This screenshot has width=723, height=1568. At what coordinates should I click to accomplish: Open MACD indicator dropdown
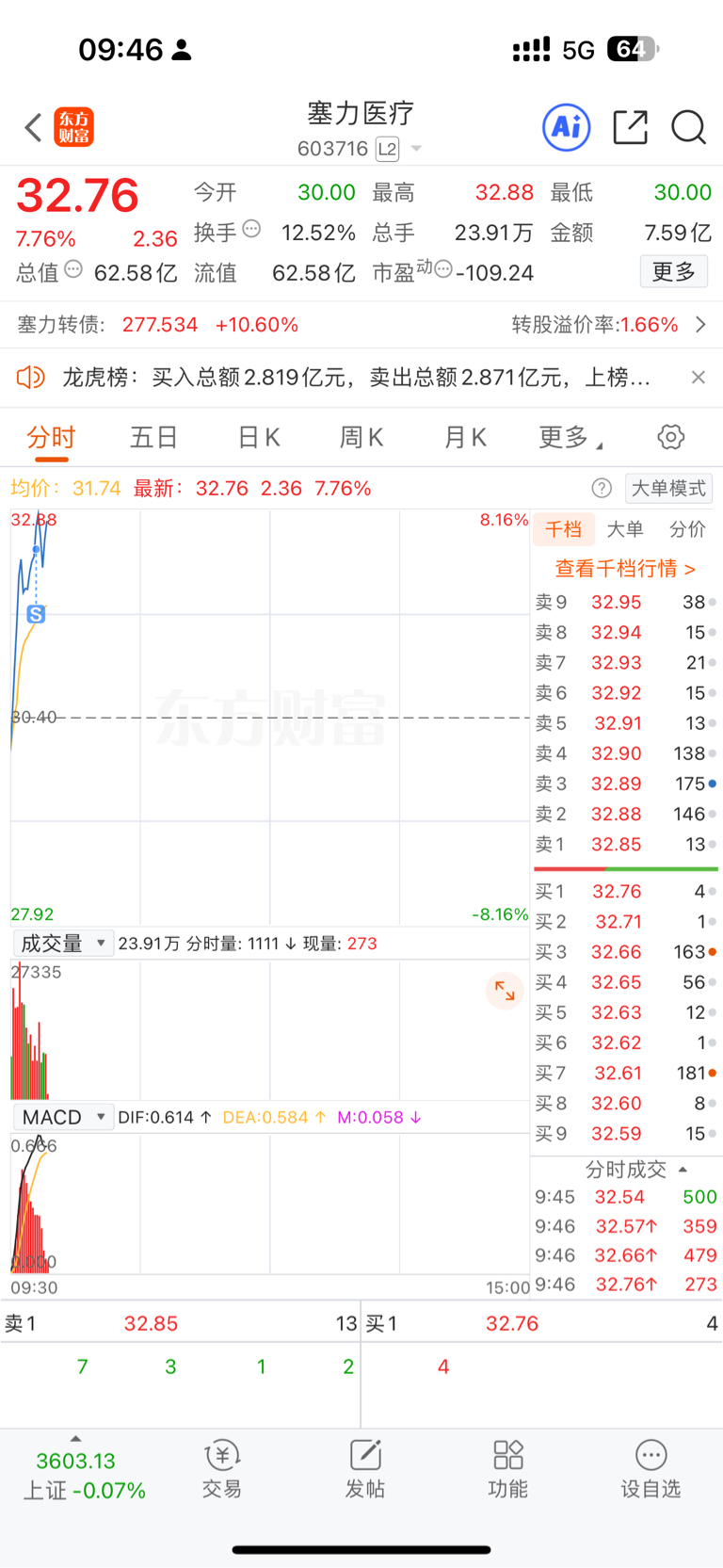pos(63,1117)
